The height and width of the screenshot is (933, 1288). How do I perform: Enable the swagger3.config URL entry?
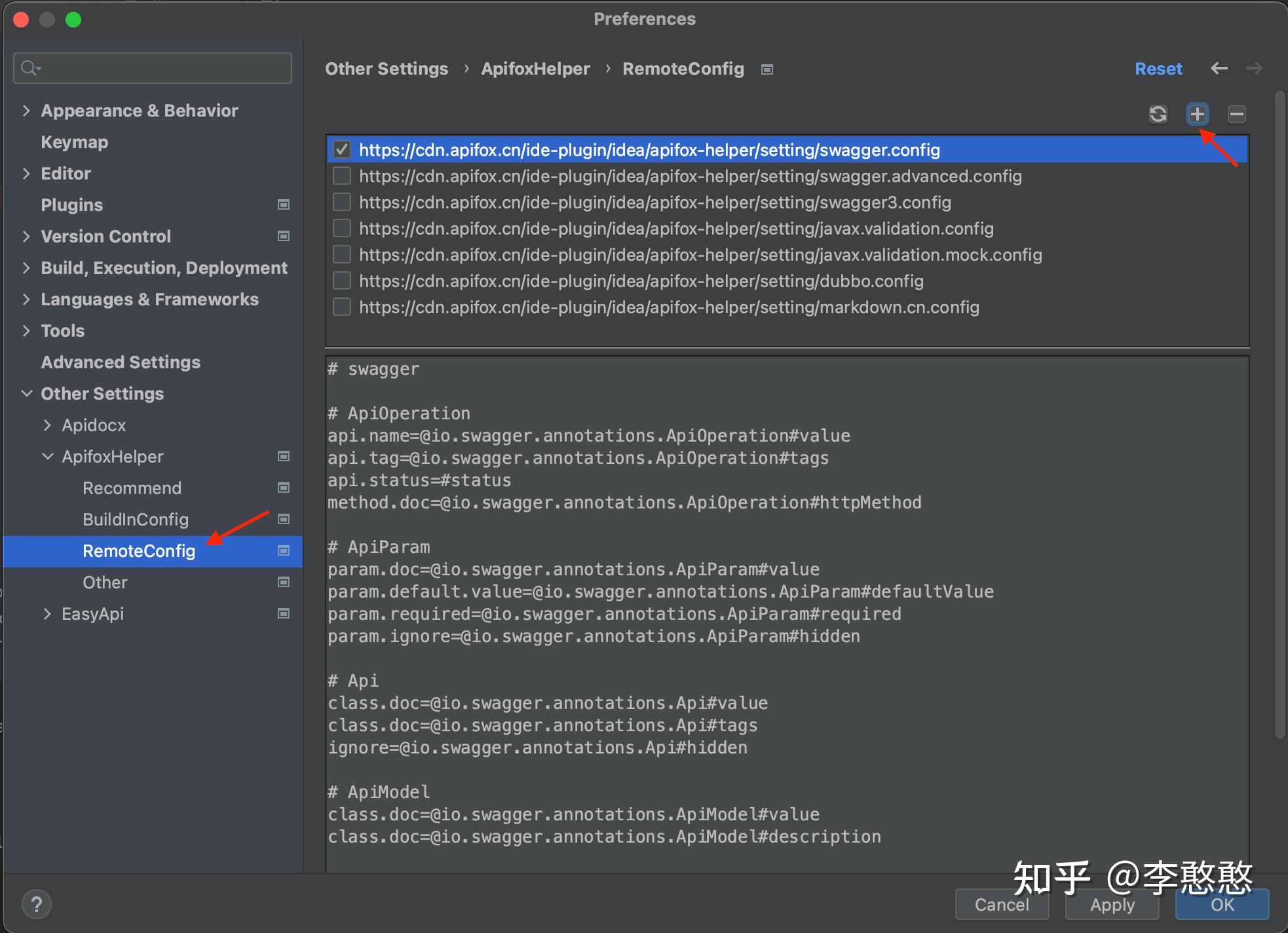pyautogui.click(x=341, y=202)
